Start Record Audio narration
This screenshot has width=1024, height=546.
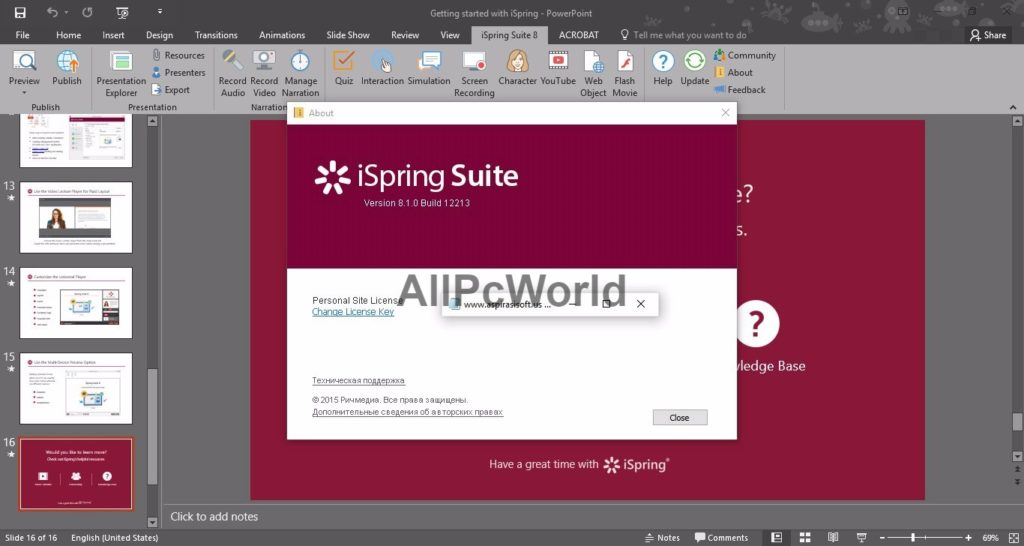(232, 73)
